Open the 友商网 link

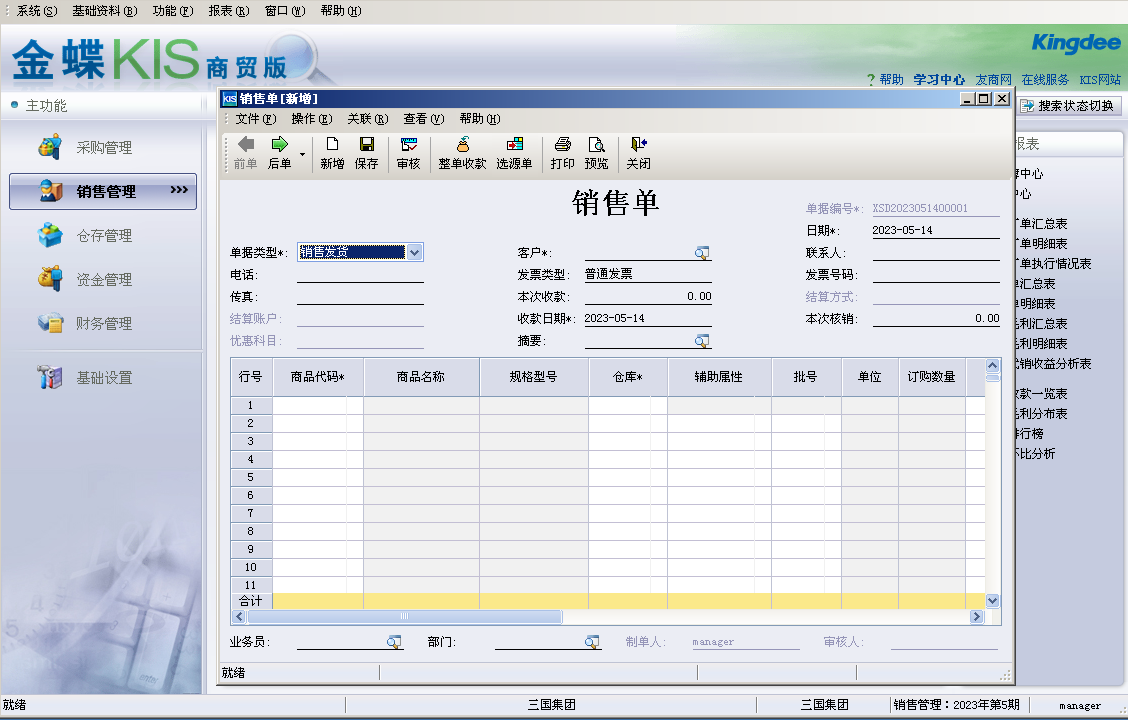(x=993, y=79)
